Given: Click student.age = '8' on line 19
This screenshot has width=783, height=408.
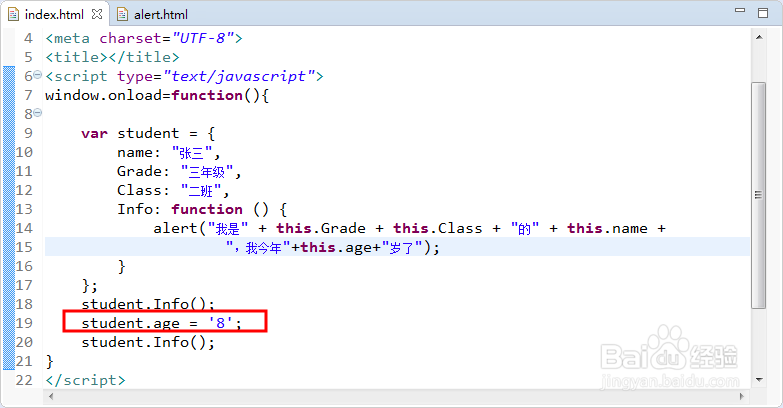Looking at the screenshot, I should pos(161,323).
